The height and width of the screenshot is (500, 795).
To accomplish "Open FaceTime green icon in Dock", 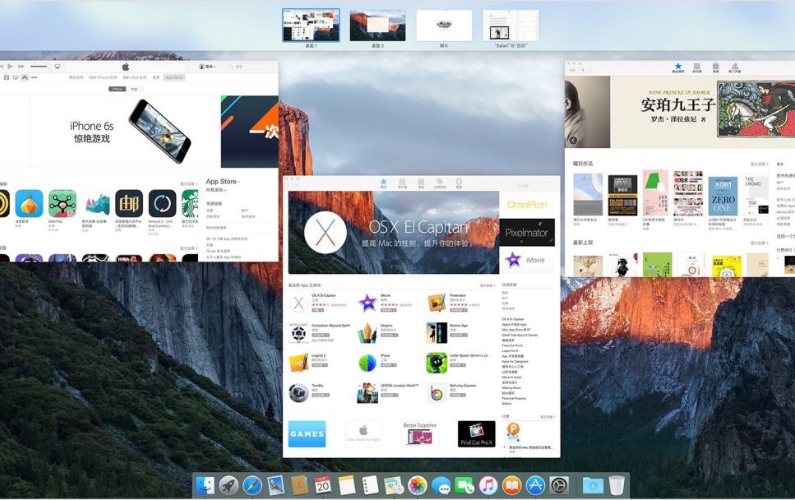I will tap(464, 485).
